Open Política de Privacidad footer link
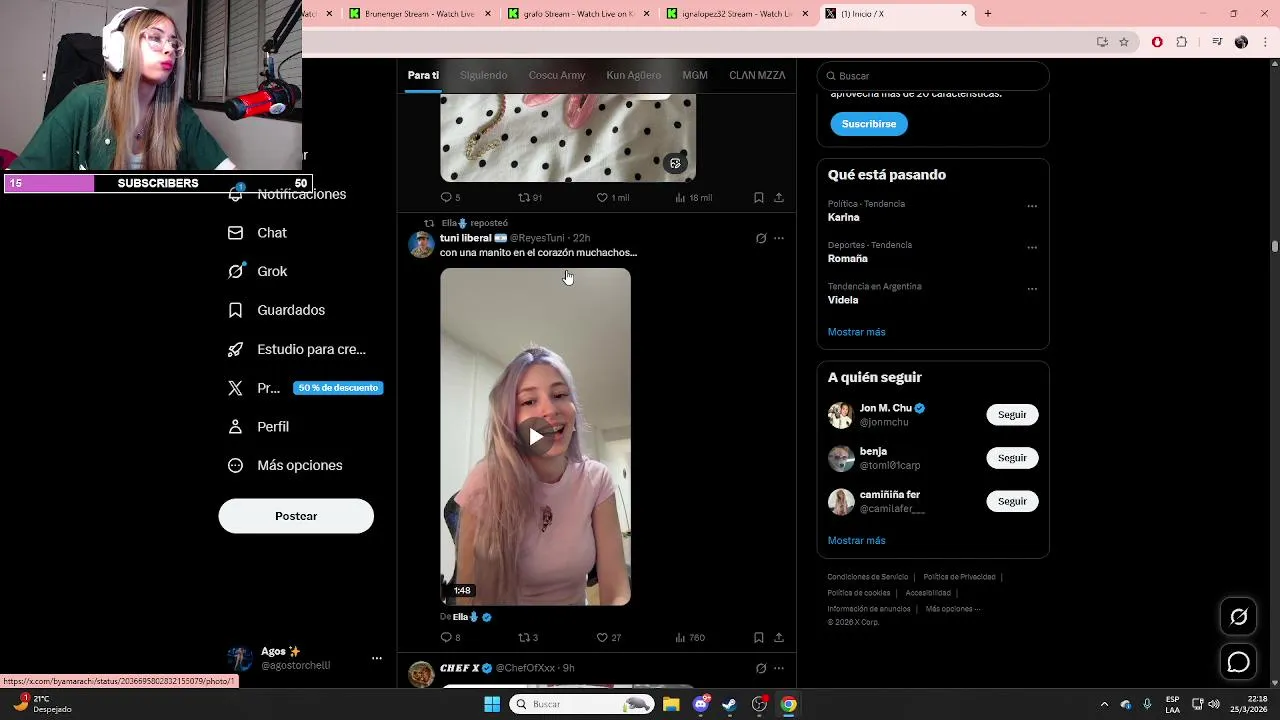 [959, 577]
